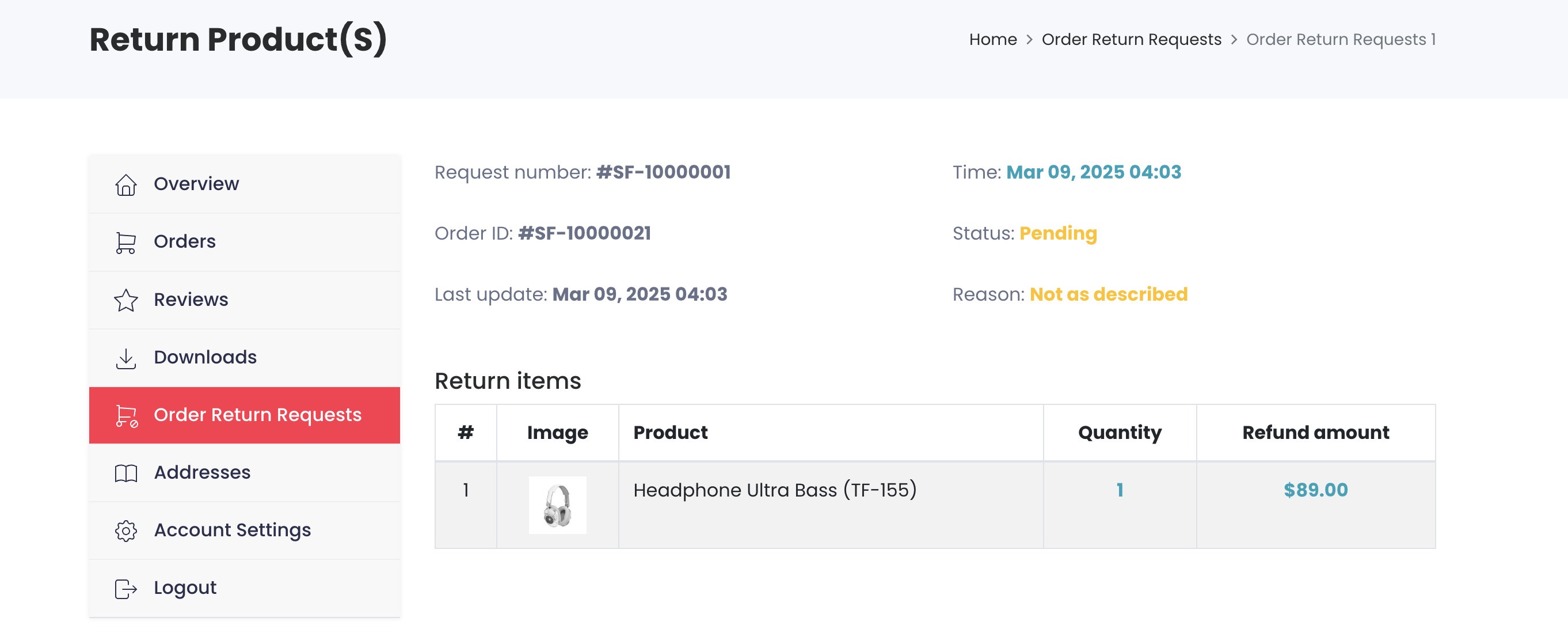Open the Reviews sidebar entry

click(x=245, y=300)
